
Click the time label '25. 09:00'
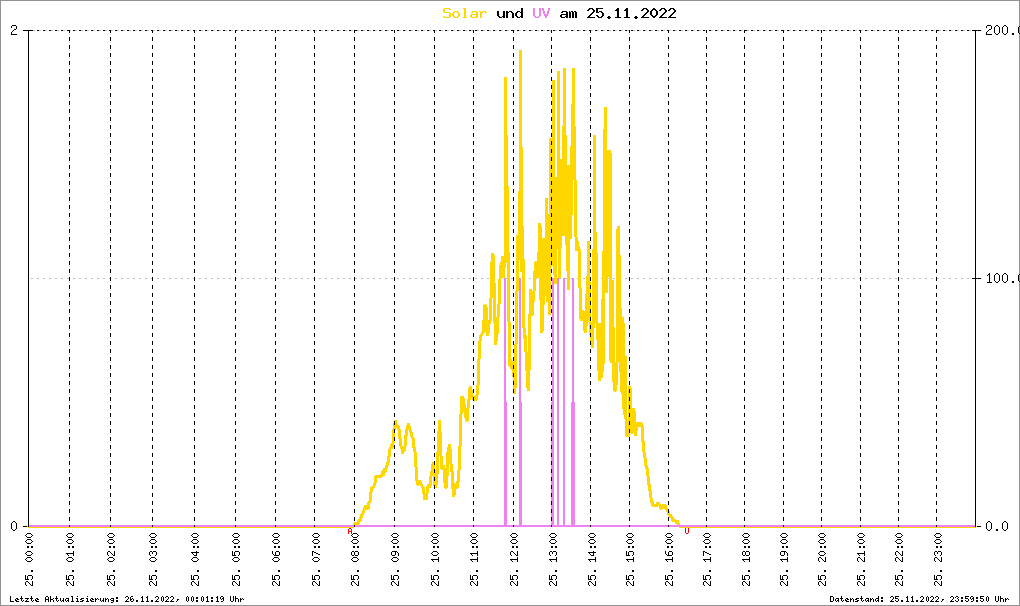(x=395, y=560)
